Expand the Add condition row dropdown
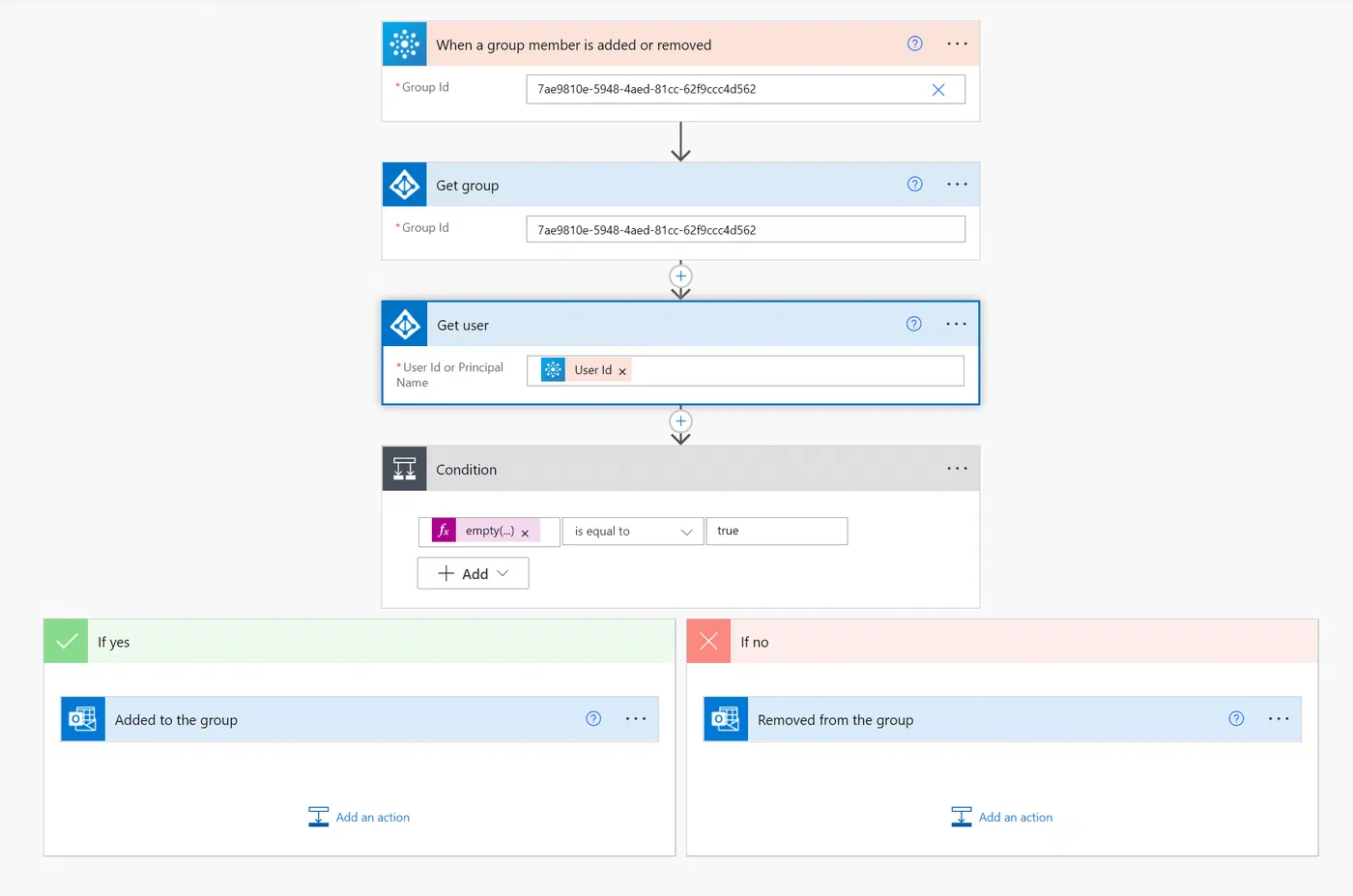 (474, 573)
